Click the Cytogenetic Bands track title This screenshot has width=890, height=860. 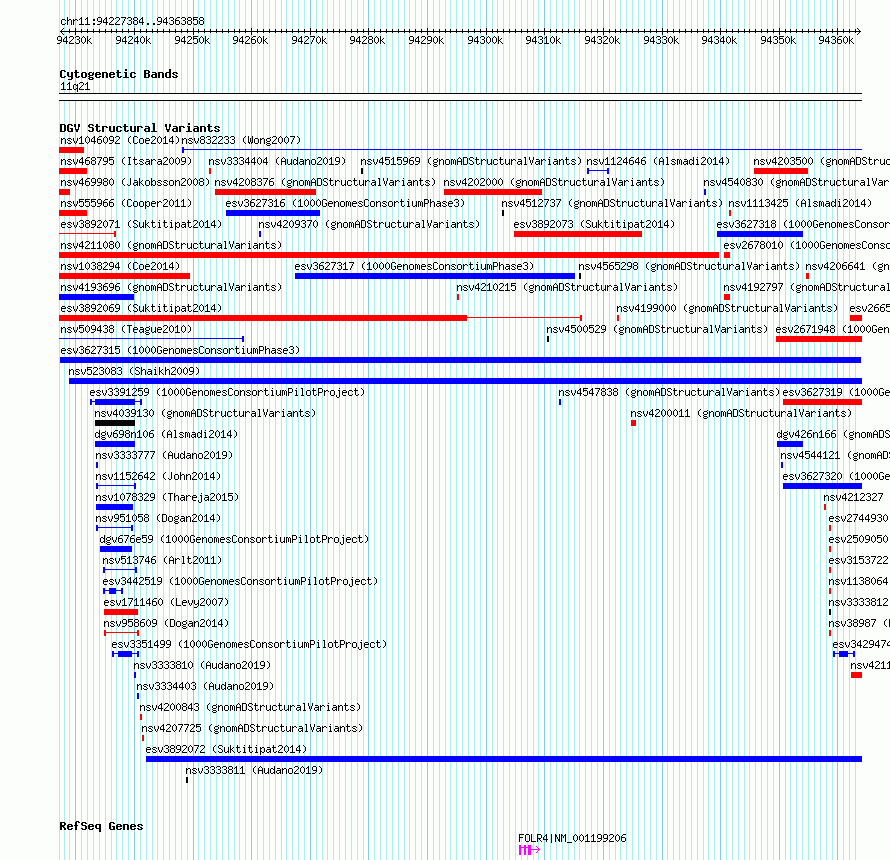click(x=119, y=74)
